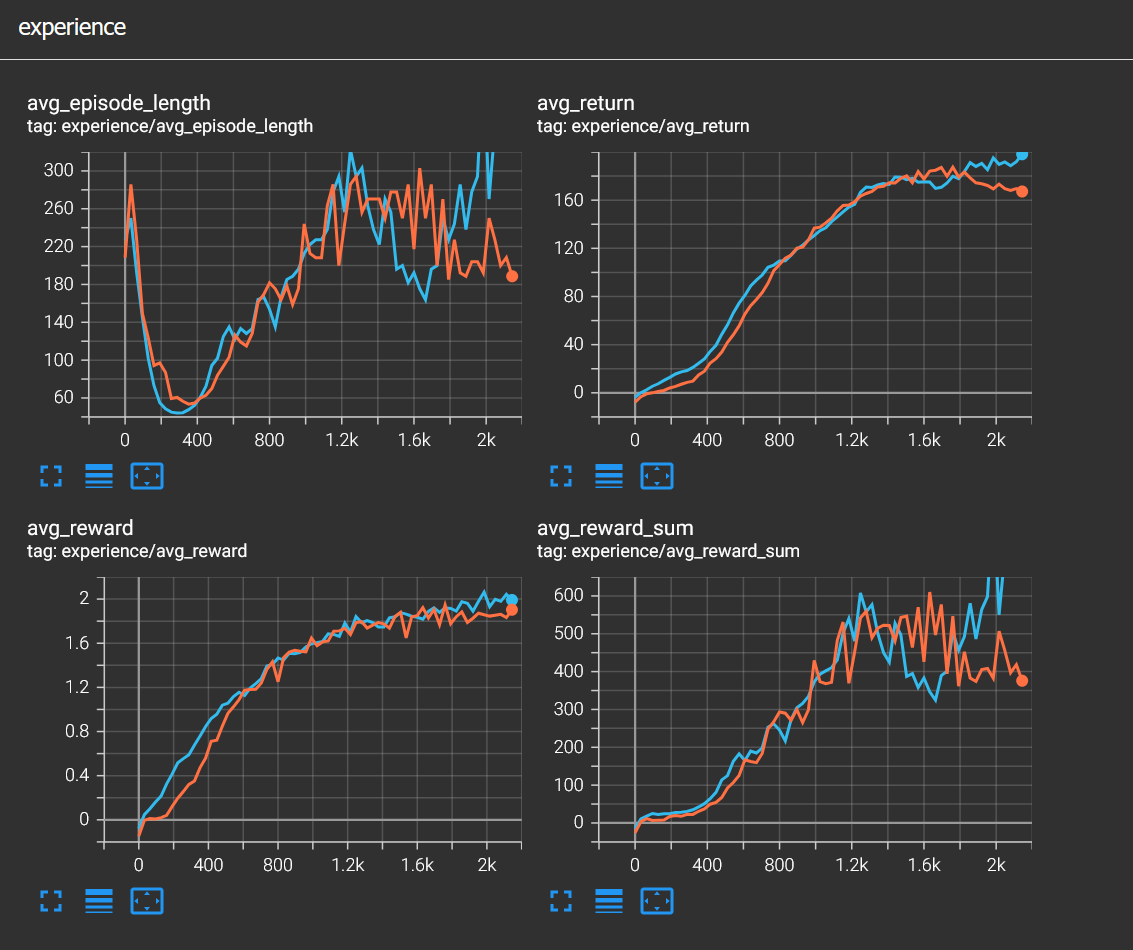Click the orange endpoint on avg_return chart
Viewport: 1133px width, 950px height.
(x=1022, y=191)
